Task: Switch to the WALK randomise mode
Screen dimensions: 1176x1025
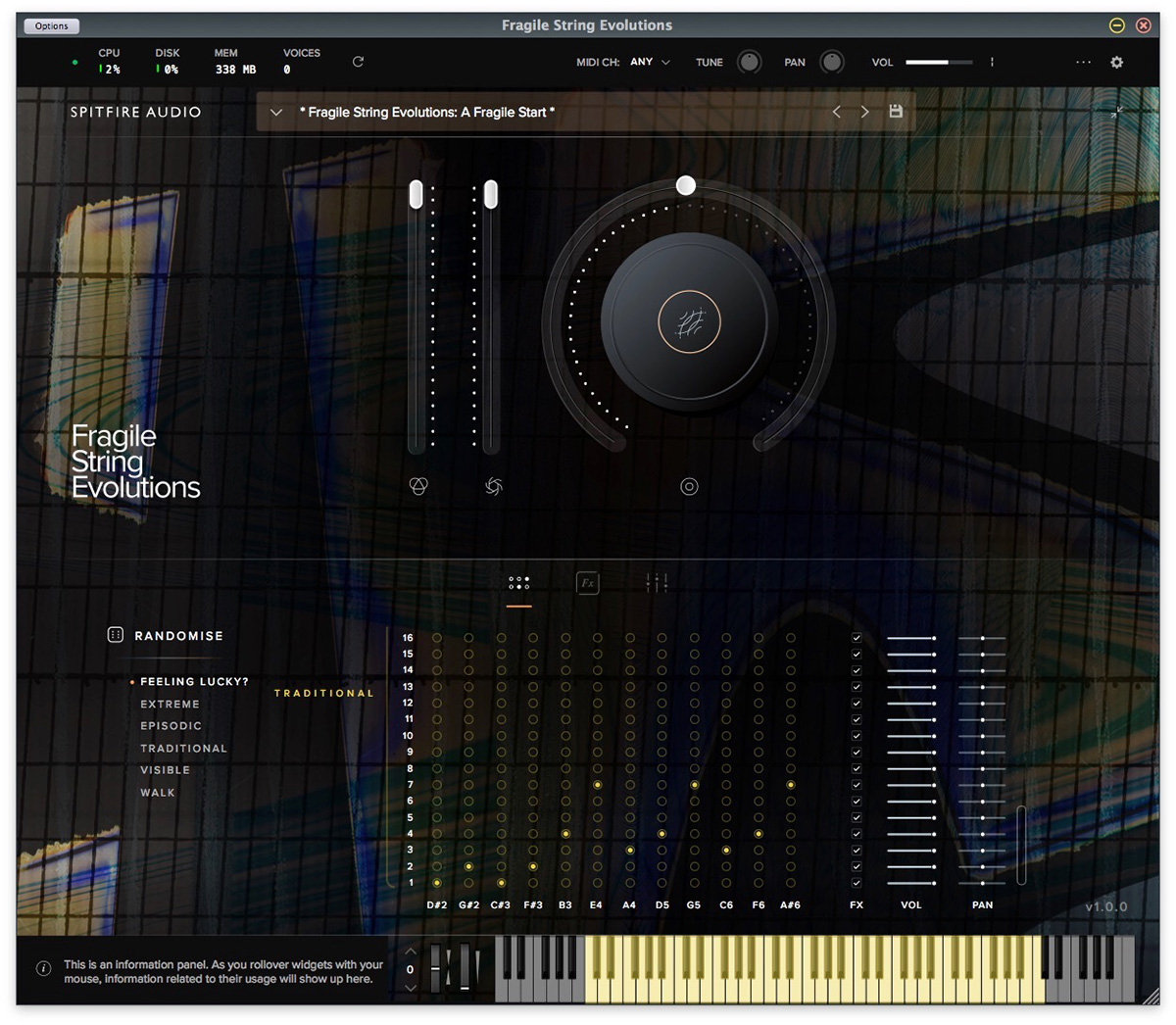Action: click(x=158, y=792)
